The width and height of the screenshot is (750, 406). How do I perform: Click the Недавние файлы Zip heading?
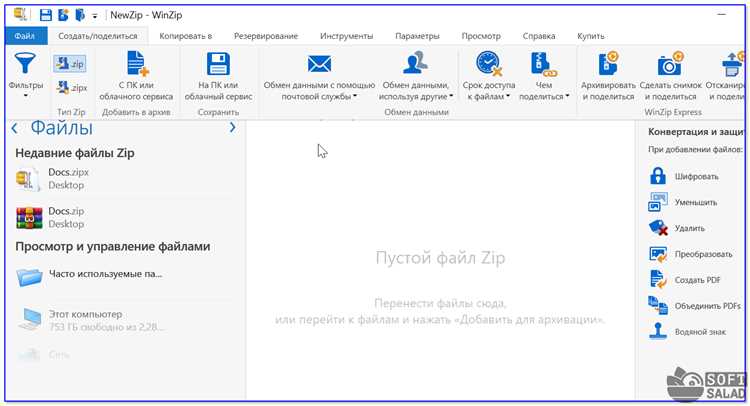click(x=75, y=153)
